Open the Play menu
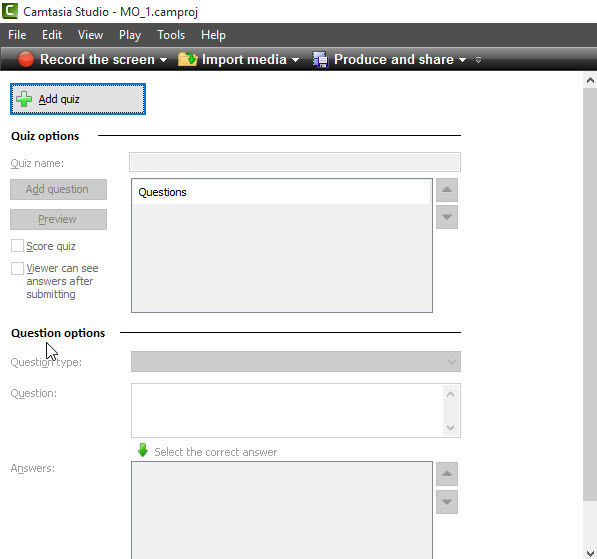 click(130, 35)
